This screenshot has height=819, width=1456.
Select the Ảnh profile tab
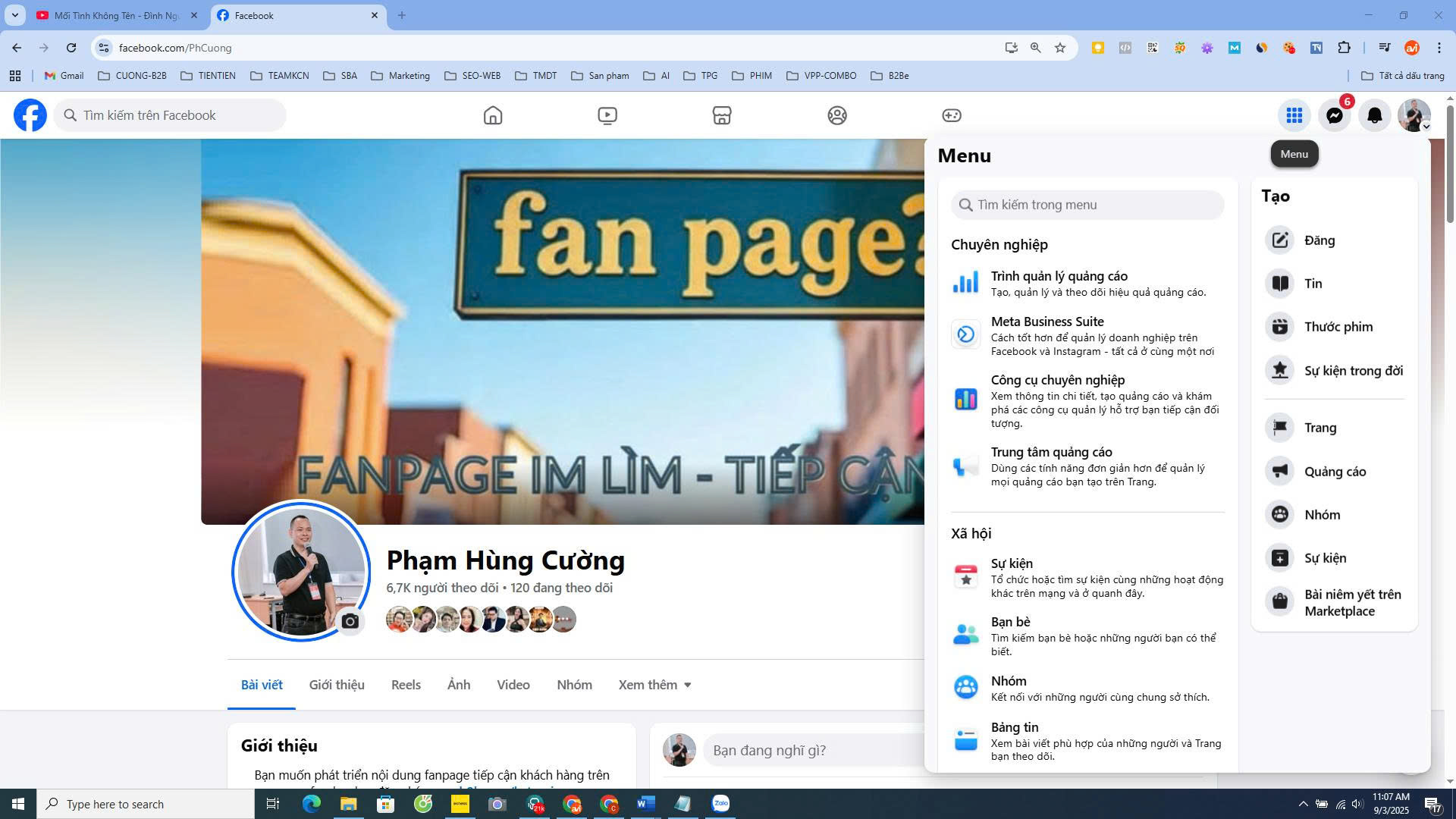459,685
